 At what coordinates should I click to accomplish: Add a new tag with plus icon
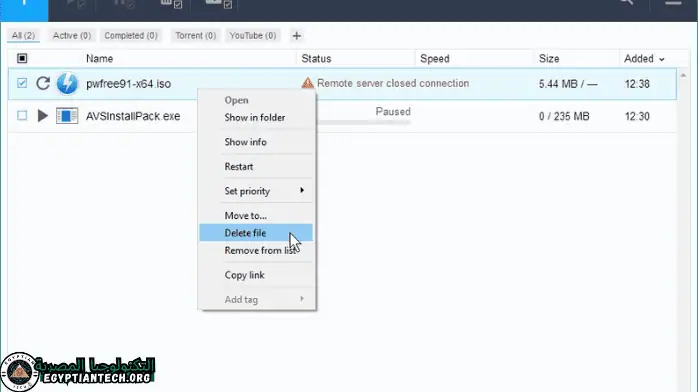click(x=296, y=36)
